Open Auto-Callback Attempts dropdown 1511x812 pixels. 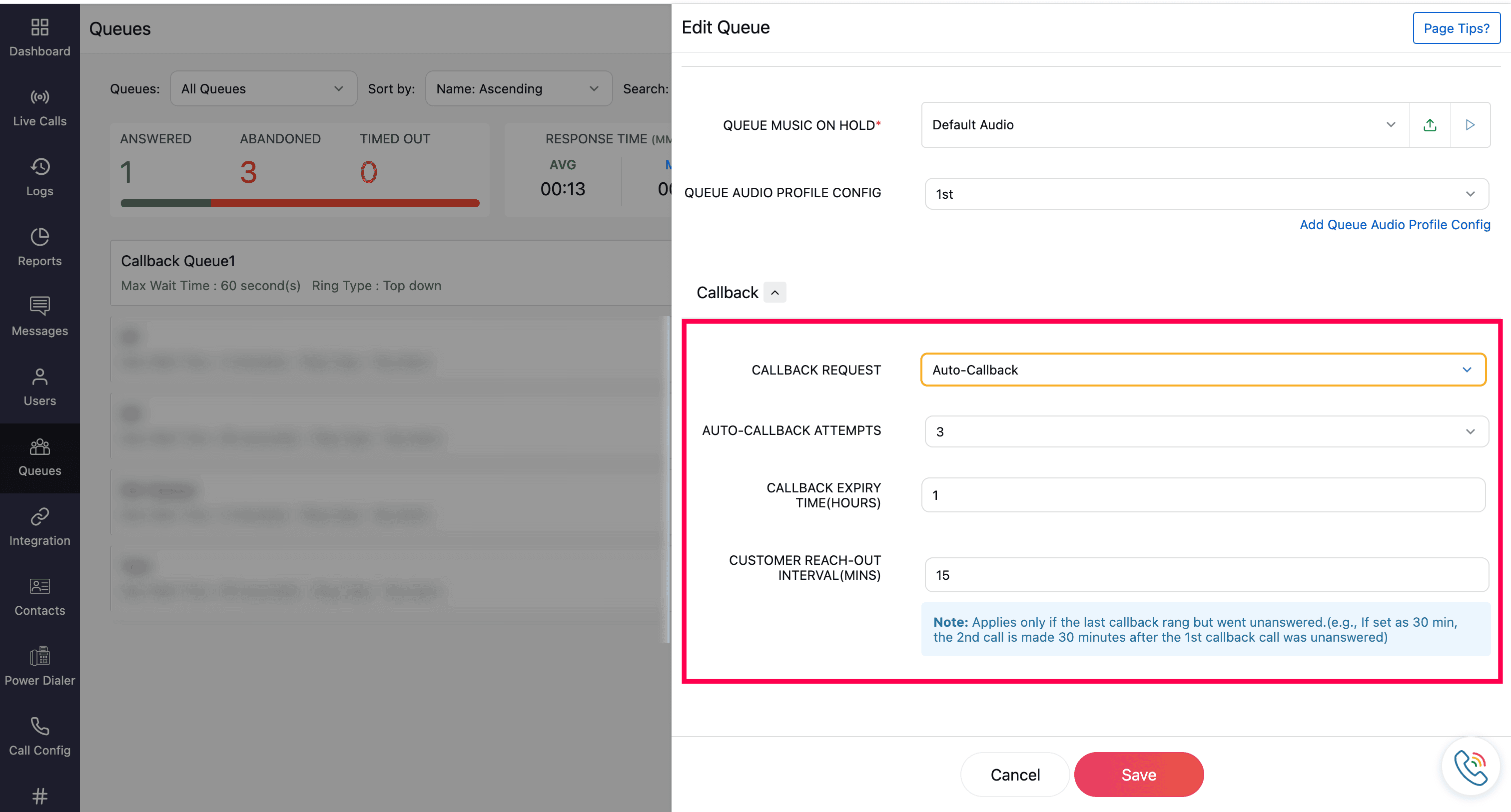pos(1206,431)
